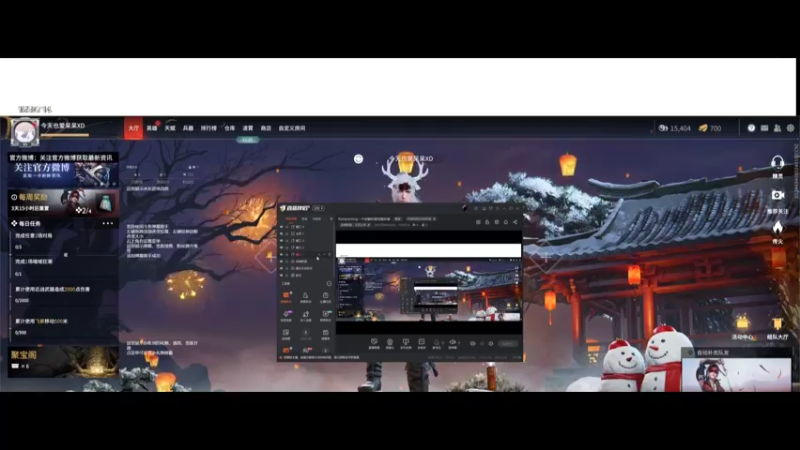
Task: Open the friends list icon
Action: click(x=777, y=128)
